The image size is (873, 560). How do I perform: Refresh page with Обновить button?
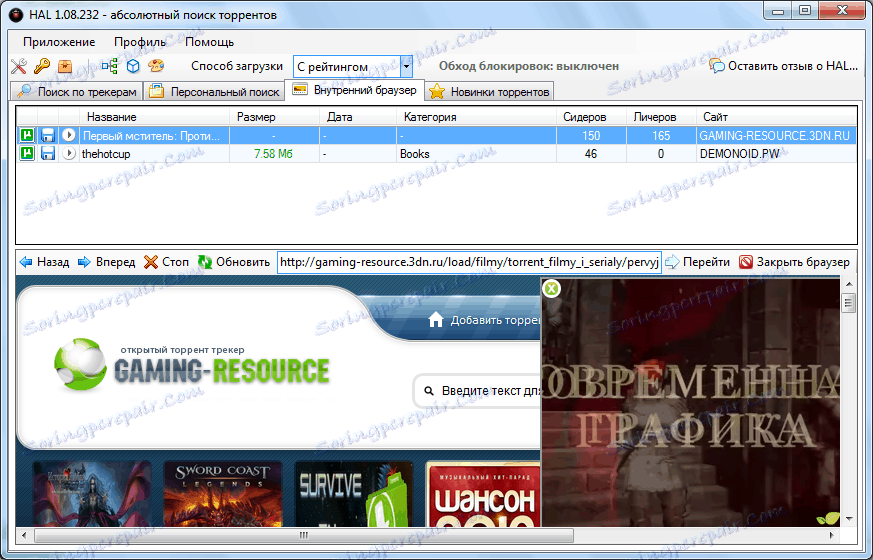pyautogui.click(x=234, y=262)
